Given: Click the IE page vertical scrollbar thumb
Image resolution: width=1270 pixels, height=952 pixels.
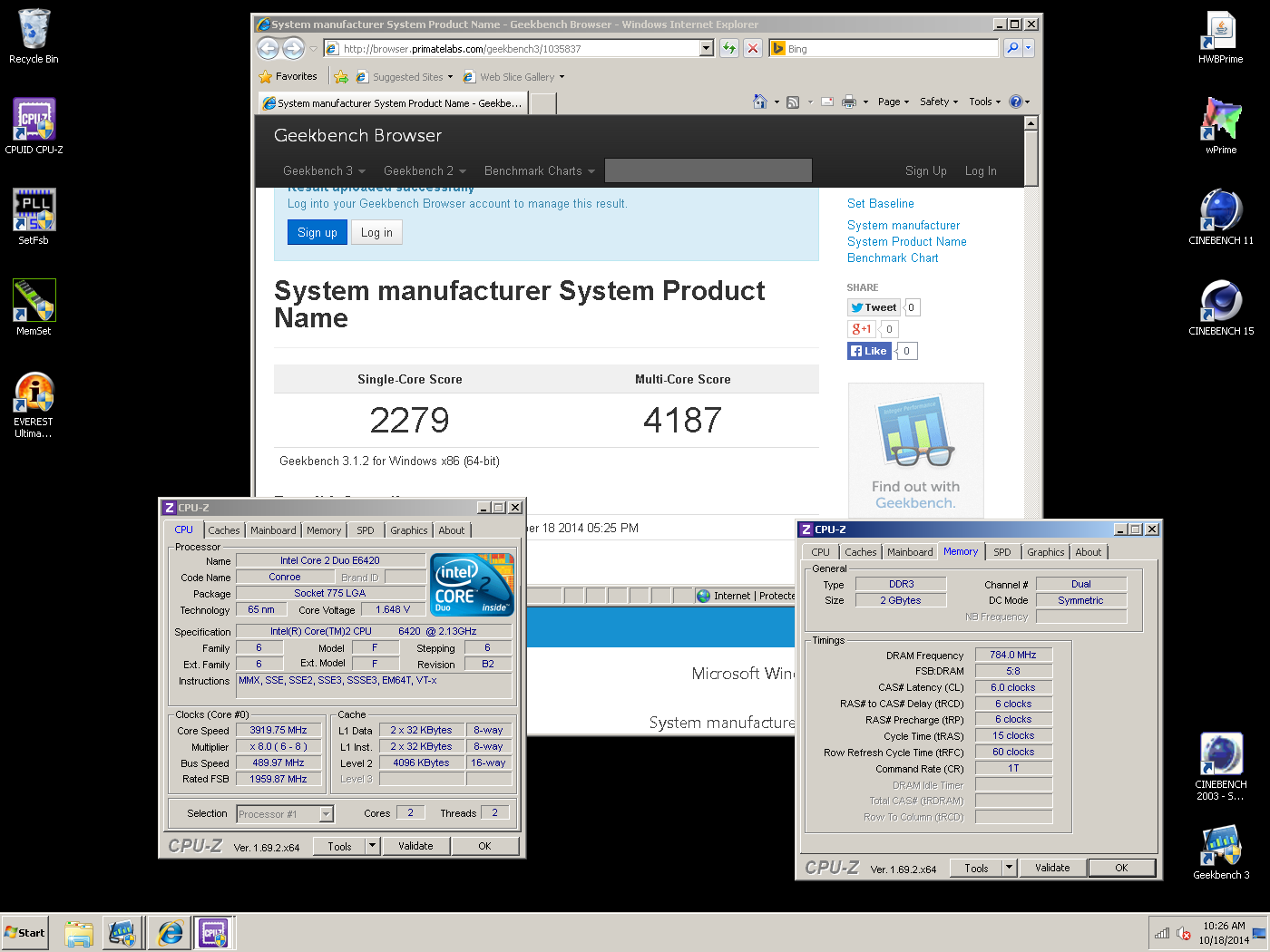Looking at the screenshot, I should 1031,158.
